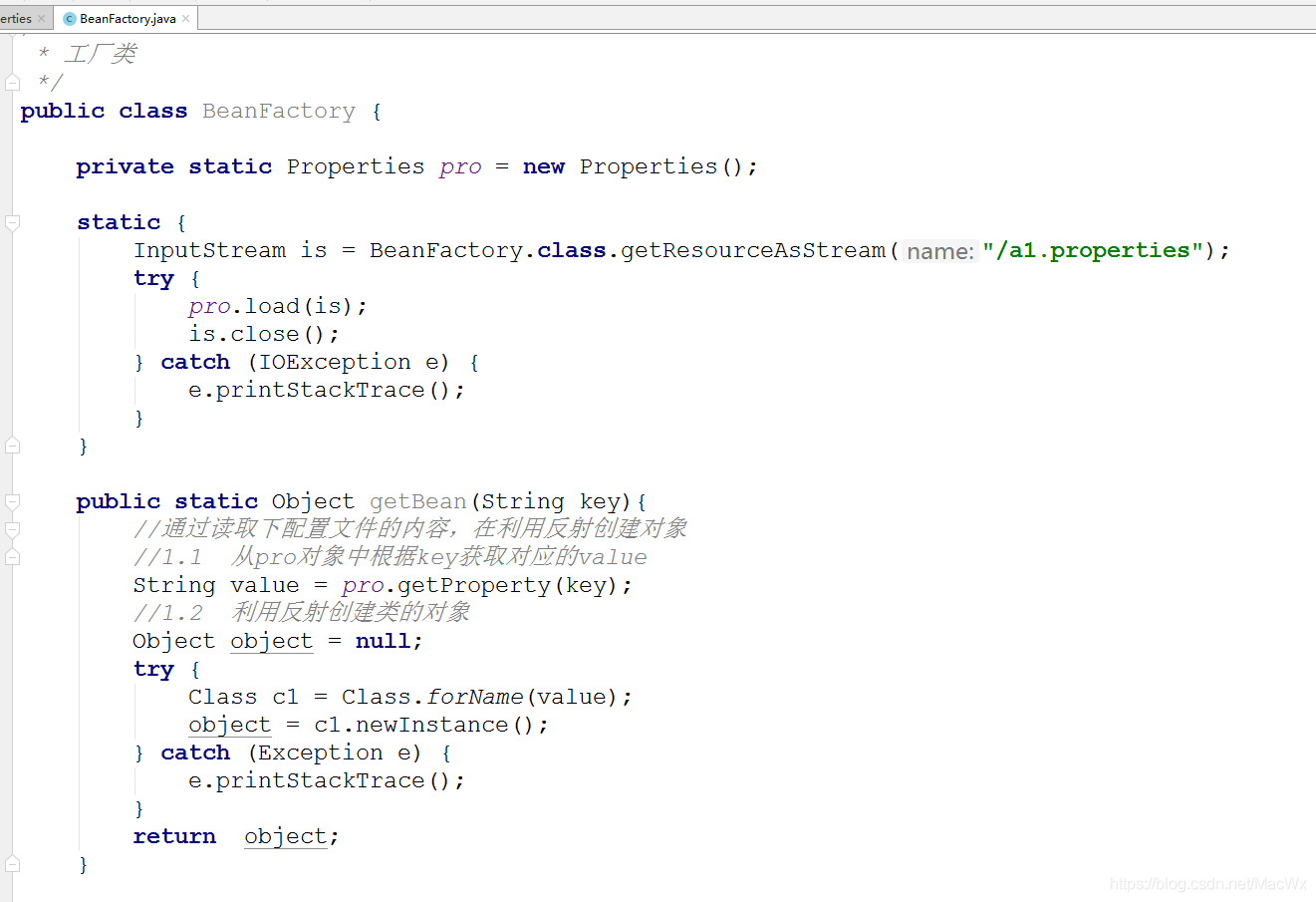Click the 'getBean' method name
This screenshot has width=1316, height=902.
point(418,501)
